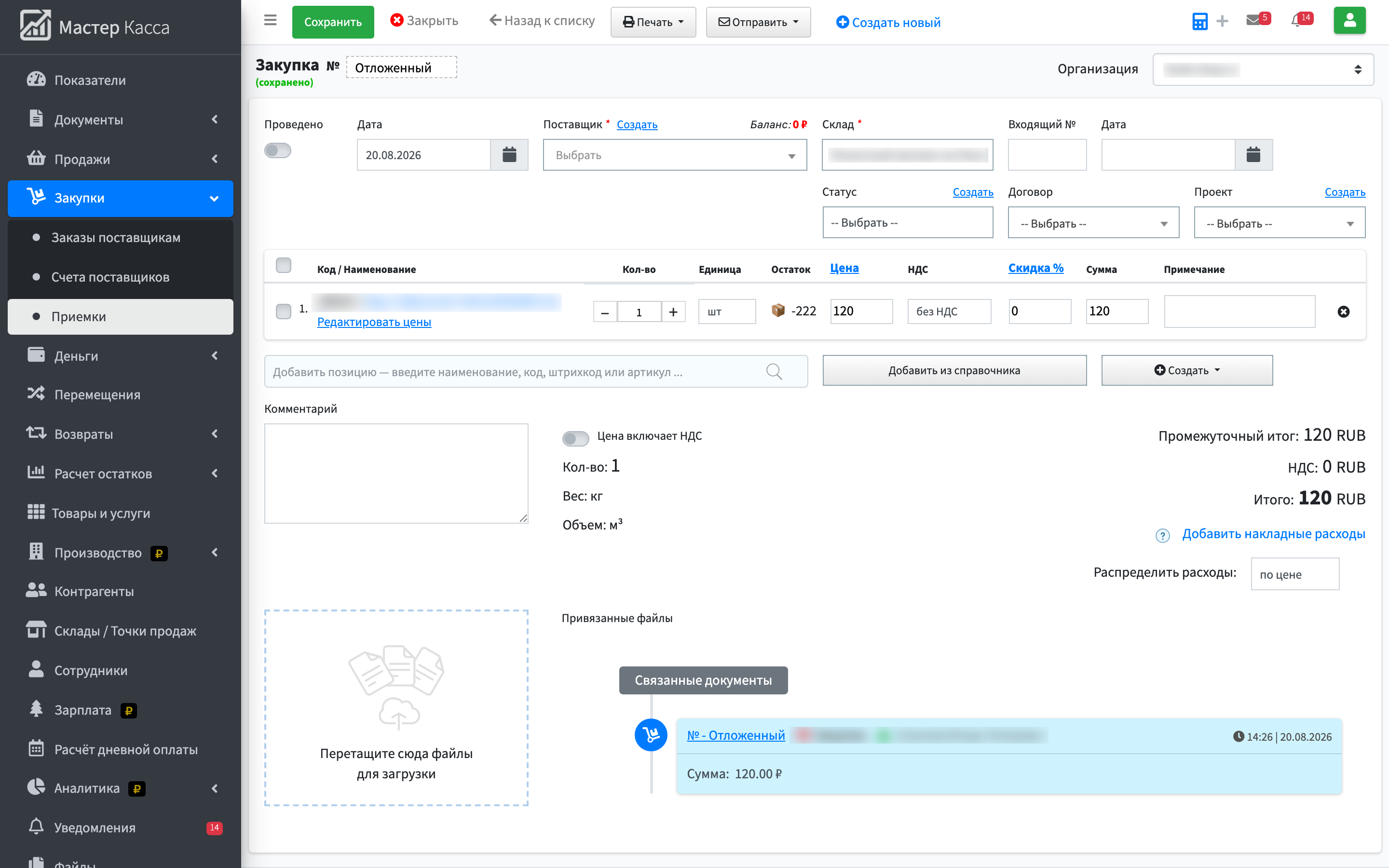Open the notifications bell with badge 14
Image resolution: width=1389 pixels, height=868 pixels.
pyautogui.click(x=1301, y=20)
